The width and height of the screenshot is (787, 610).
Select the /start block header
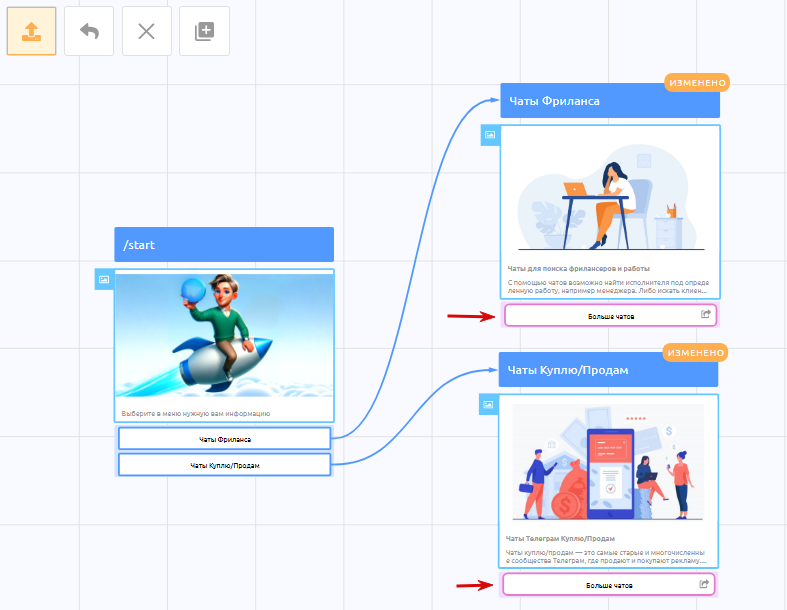(x=224, y=245)
